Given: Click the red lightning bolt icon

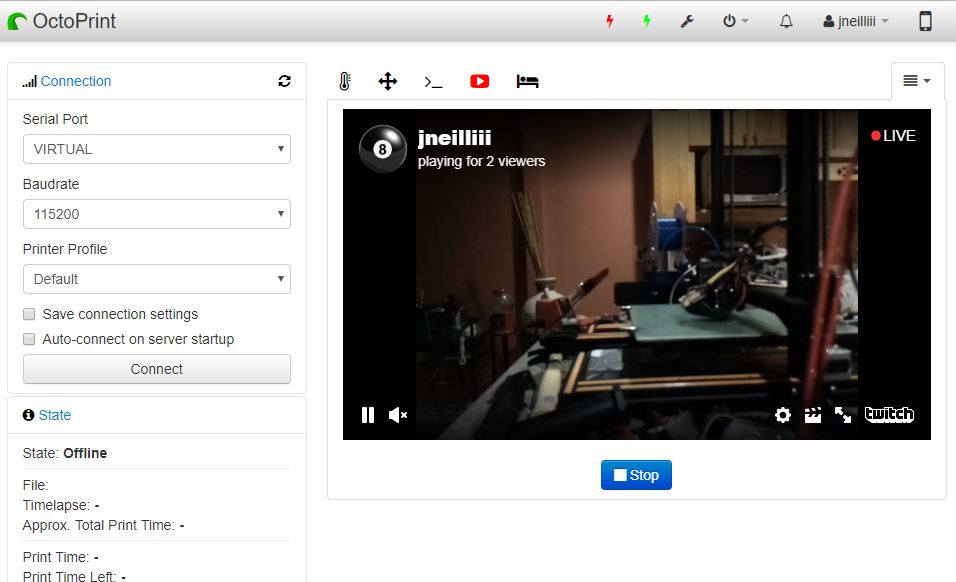Looking at the screenshot, I should pos(609,21).
